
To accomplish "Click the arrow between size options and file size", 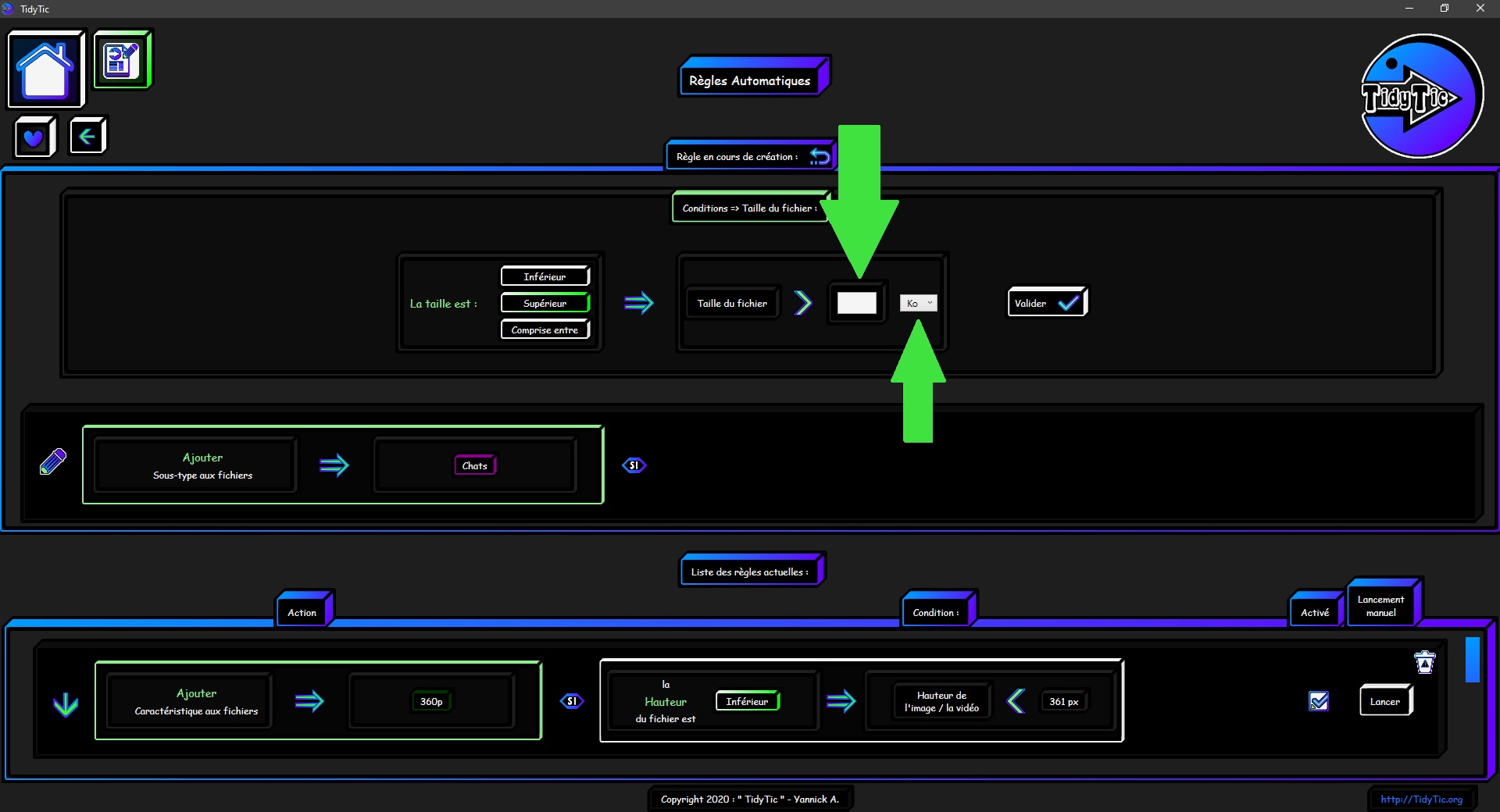I will tap(639, 303).
